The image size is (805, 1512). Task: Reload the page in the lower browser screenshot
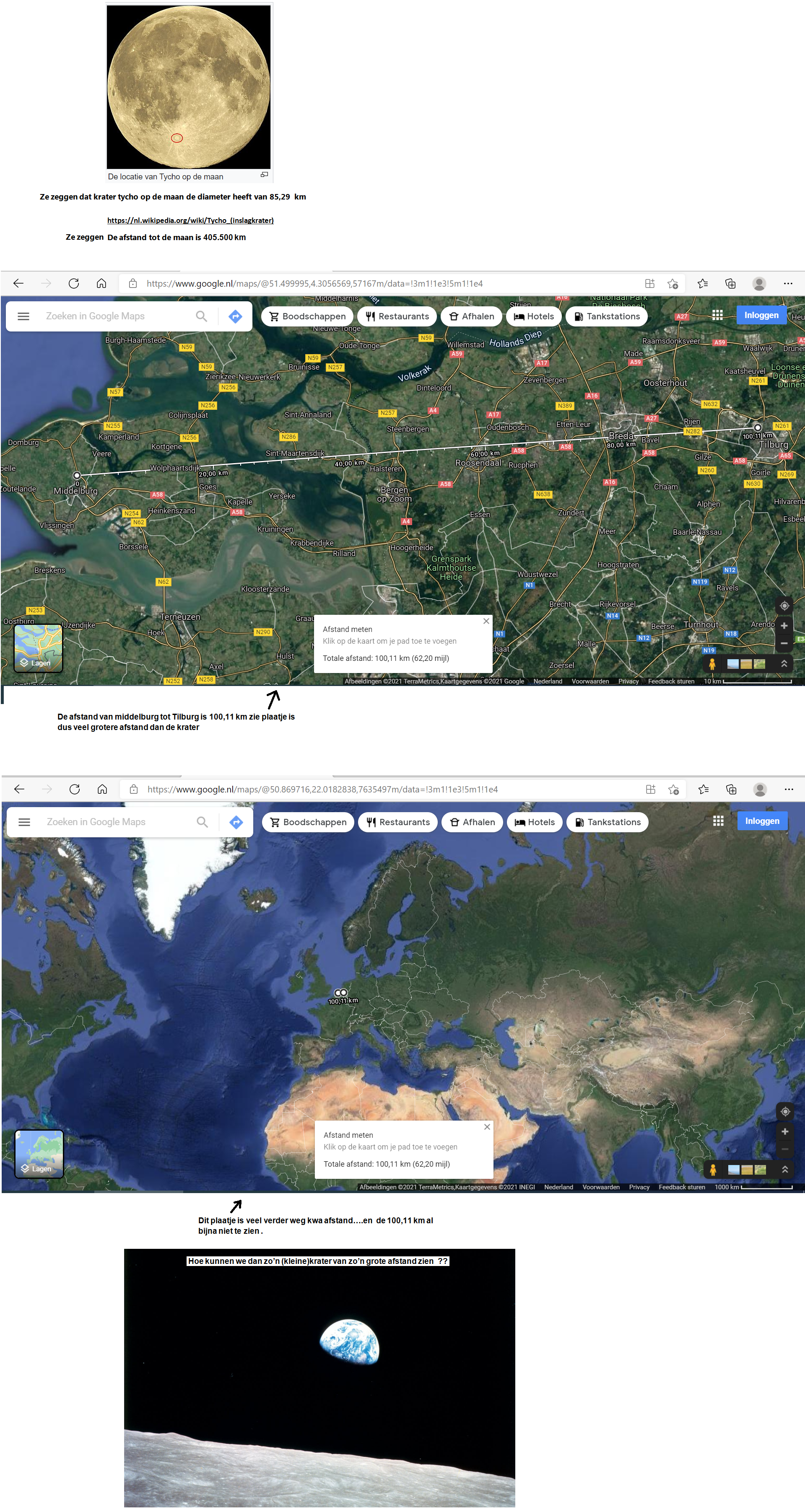tap(75, 790)
